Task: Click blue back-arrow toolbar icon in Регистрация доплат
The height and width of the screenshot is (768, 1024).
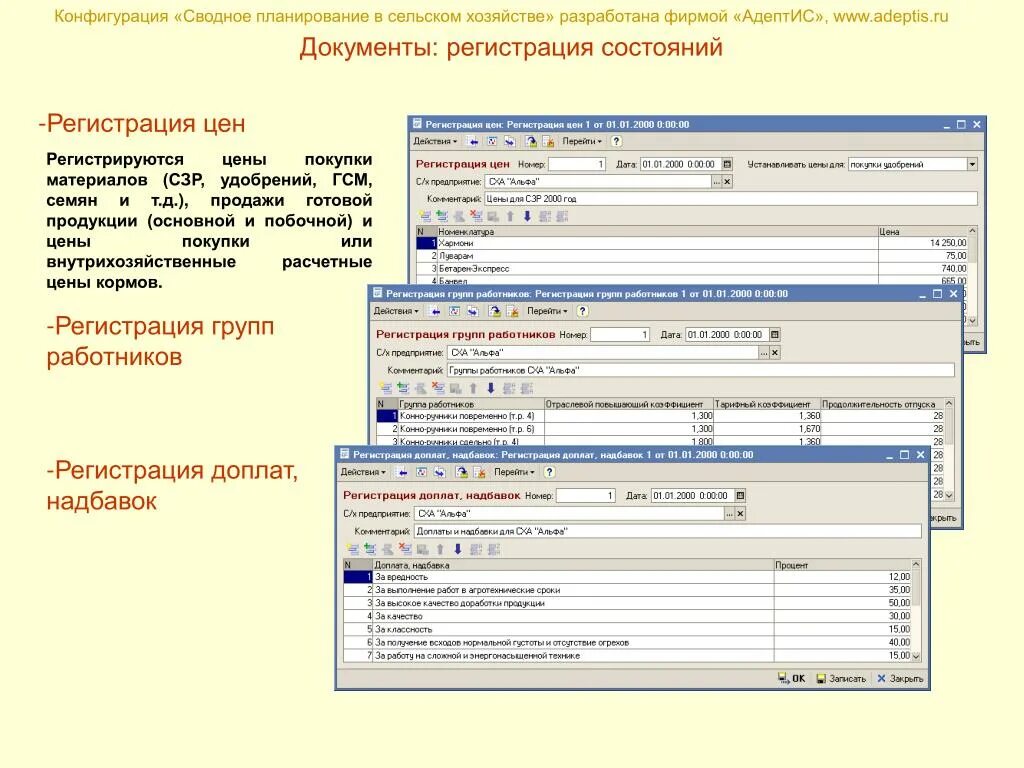Action: click(403, 472)
